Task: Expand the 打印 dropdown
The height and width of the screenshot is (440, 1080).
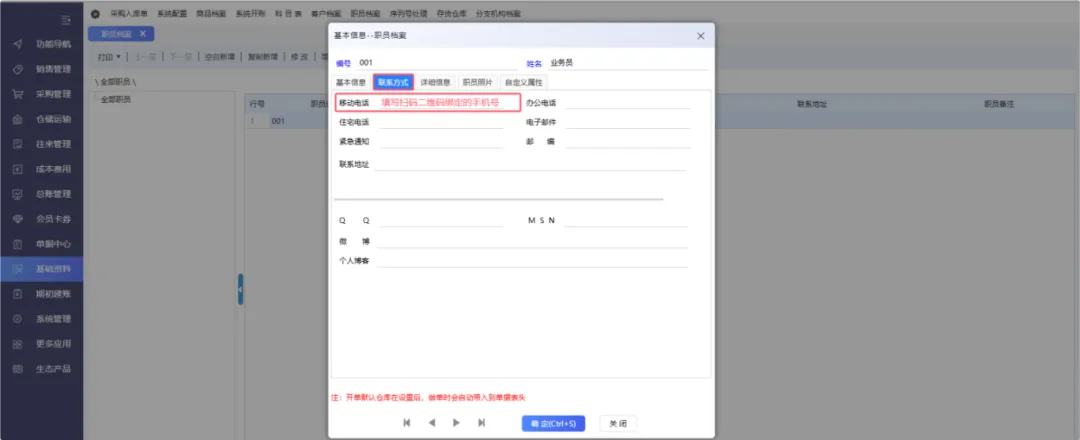Action: pos(110,57)
